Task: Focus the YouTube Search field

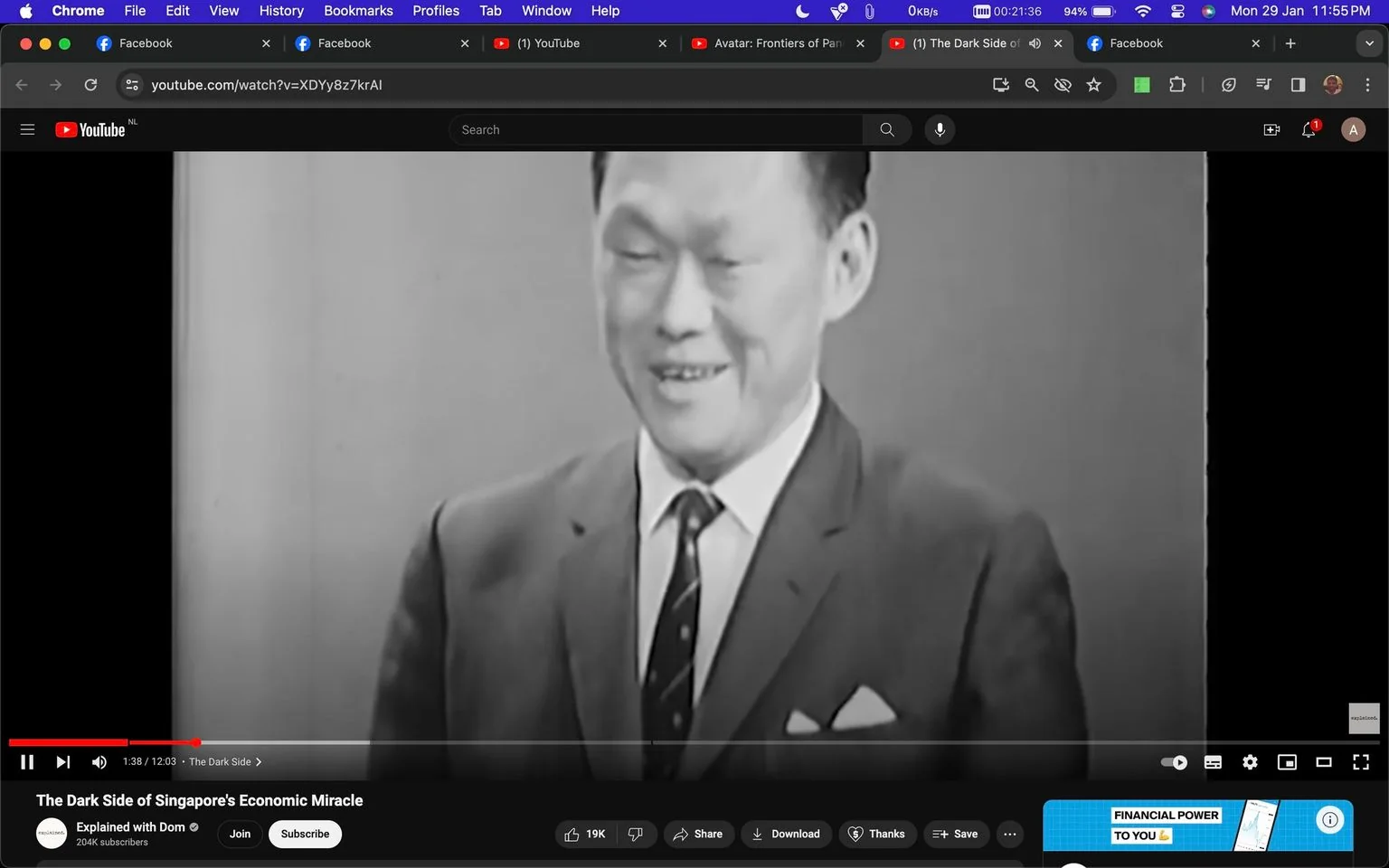Action: [x=656, y=129]
